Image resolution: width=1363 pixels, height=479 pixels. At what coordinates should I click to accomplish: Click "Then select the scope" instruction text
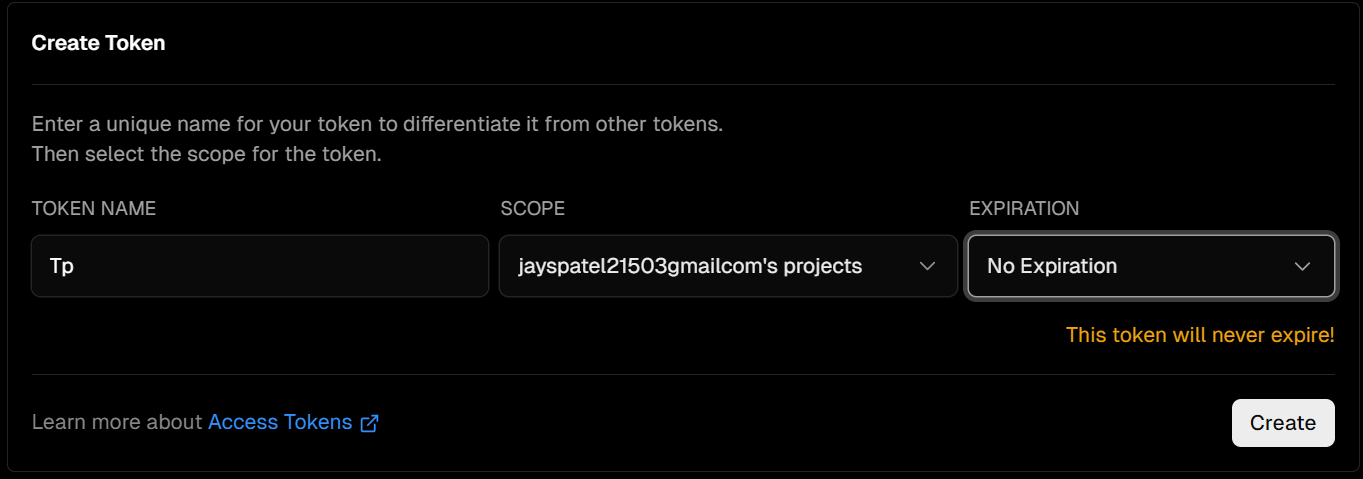pyautogui.click(x=207, y=155)
